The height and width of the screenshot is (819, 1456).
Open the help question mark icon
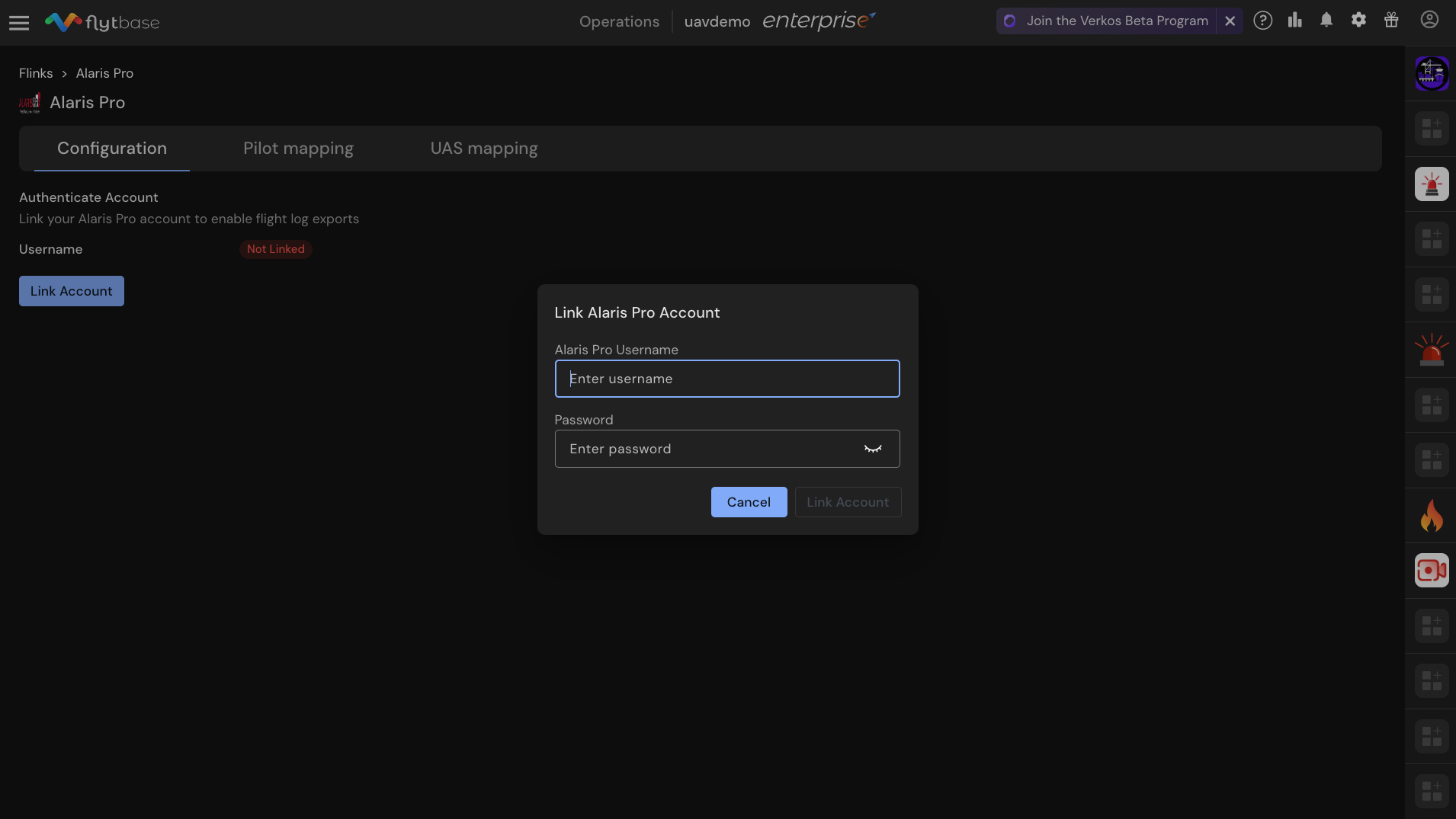[x=1263, y=21]
